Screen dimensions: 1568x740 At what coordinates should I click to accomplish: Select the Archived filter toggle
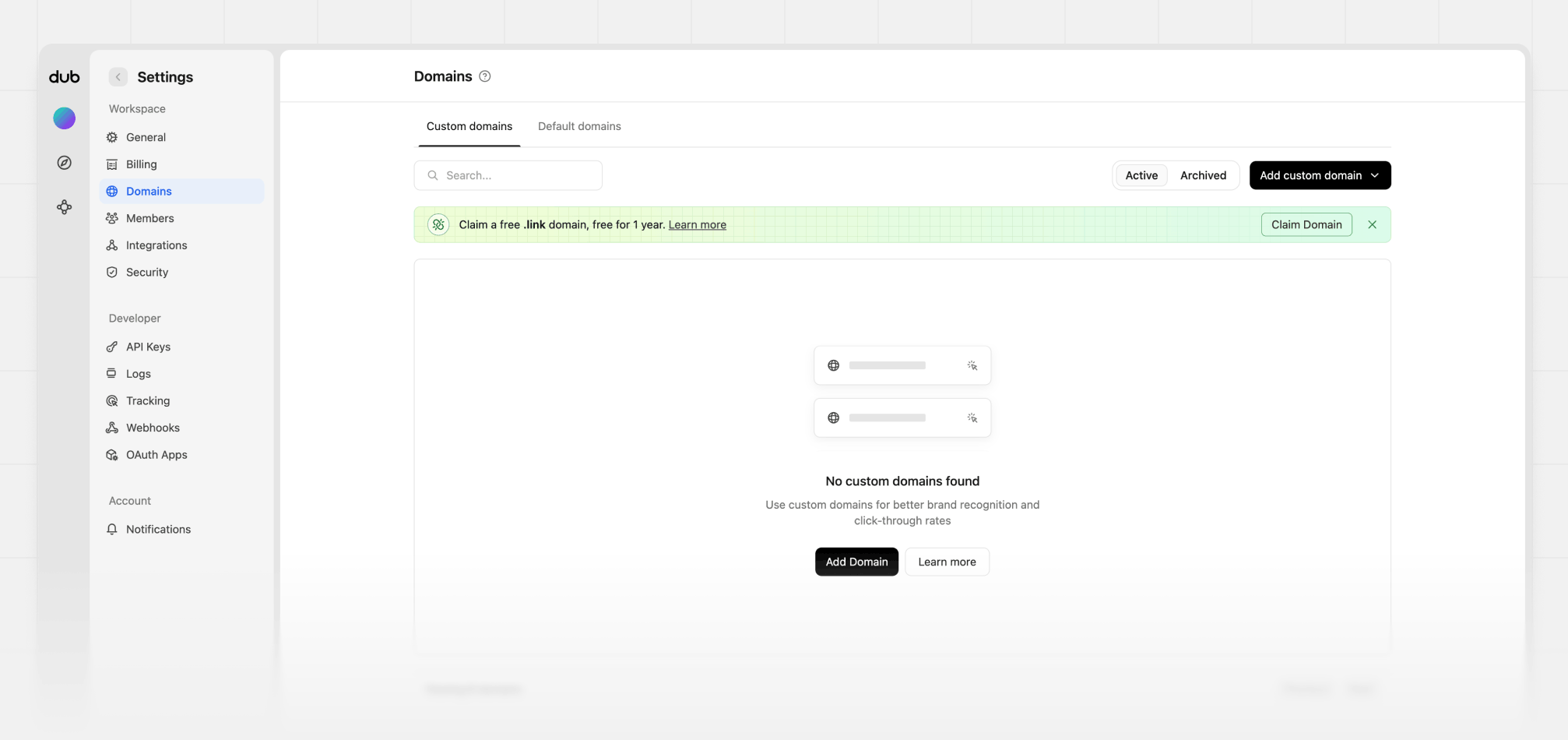[x=1203, y=175]
